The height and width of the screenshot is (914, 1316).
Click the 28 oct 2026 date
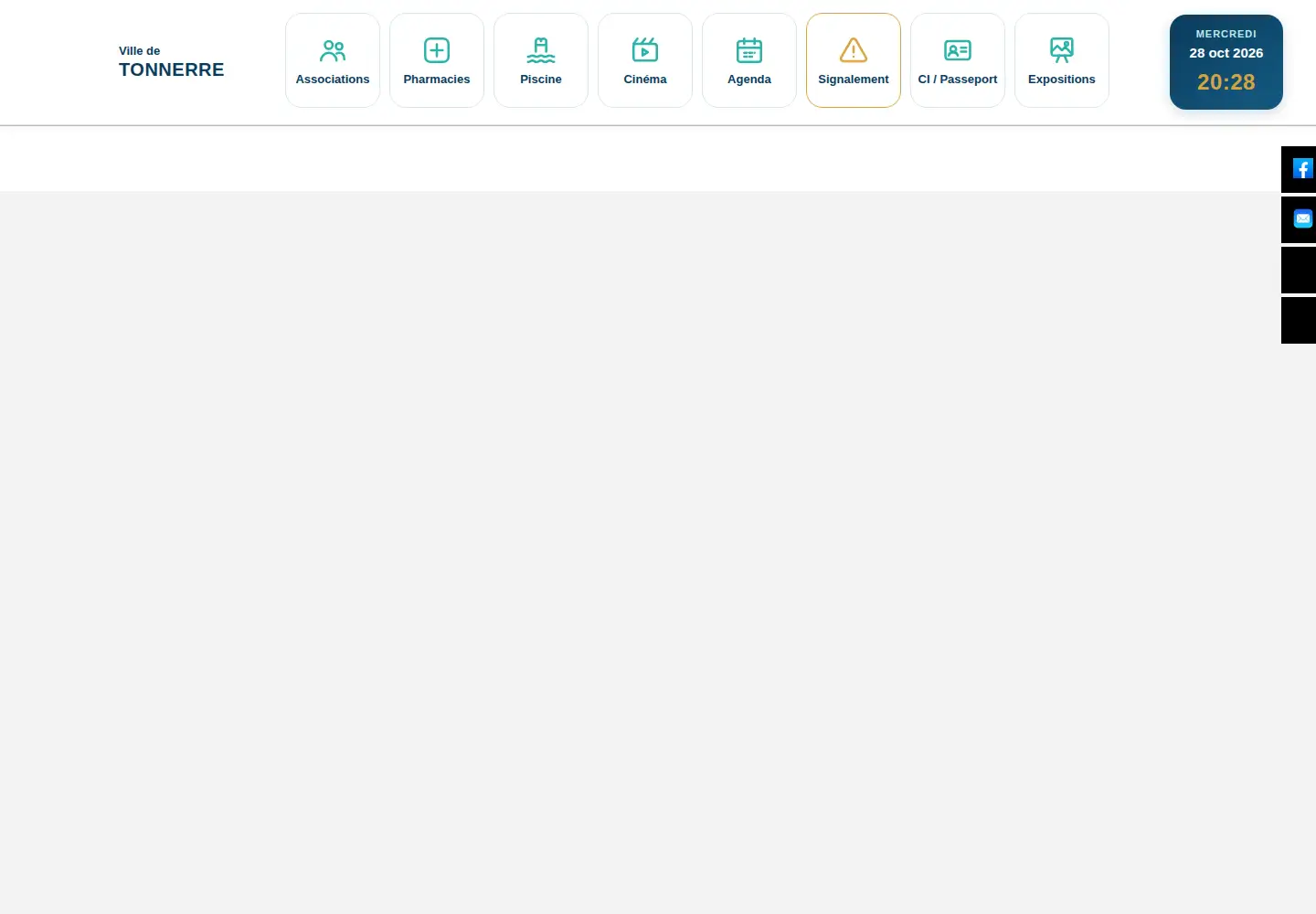click(x=1226, y=53)
